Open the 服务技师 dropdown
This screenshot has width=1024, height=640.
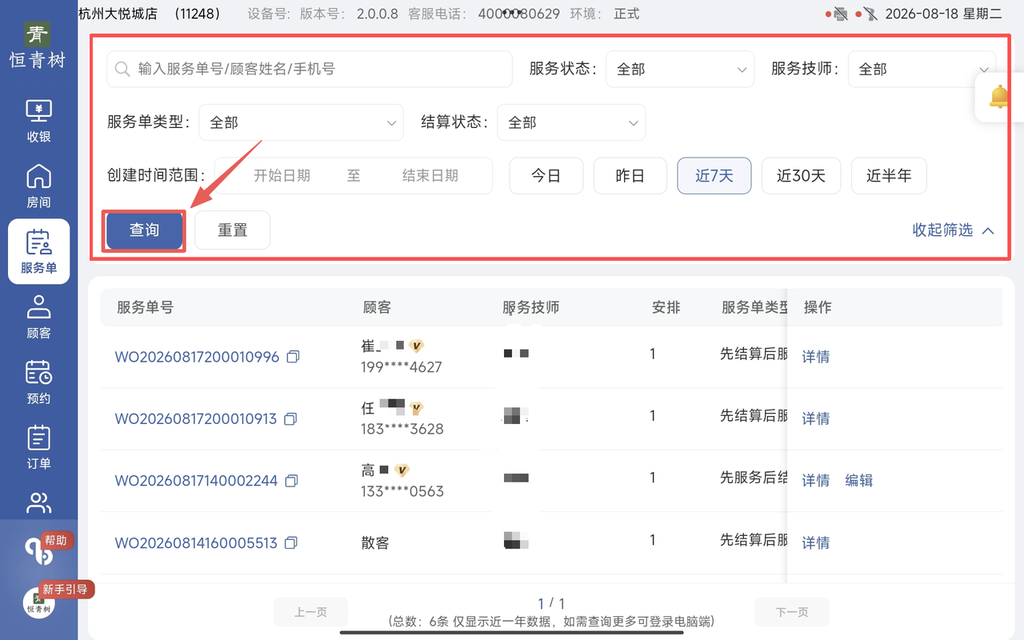921,69
